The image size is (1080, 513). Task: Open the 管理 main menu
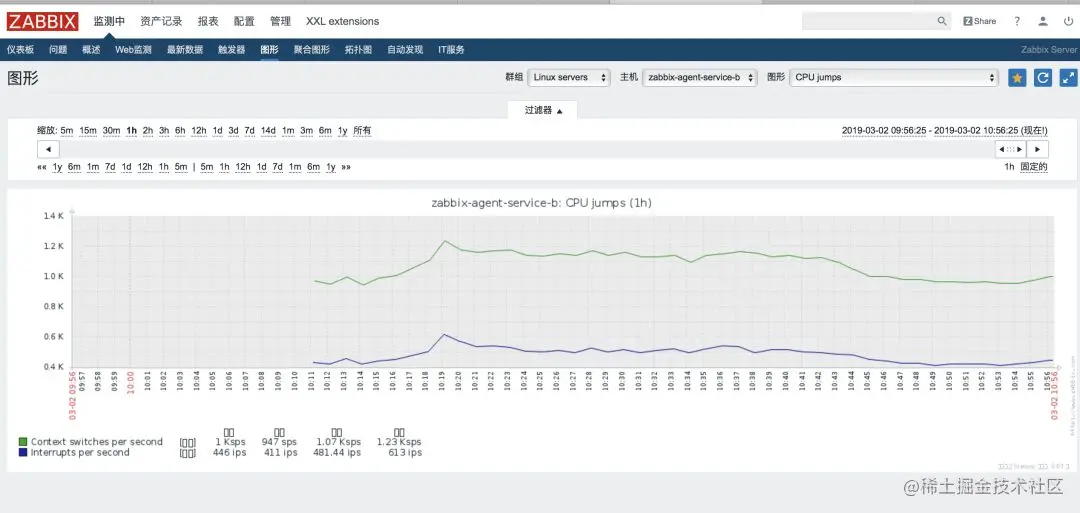[280, 21]
